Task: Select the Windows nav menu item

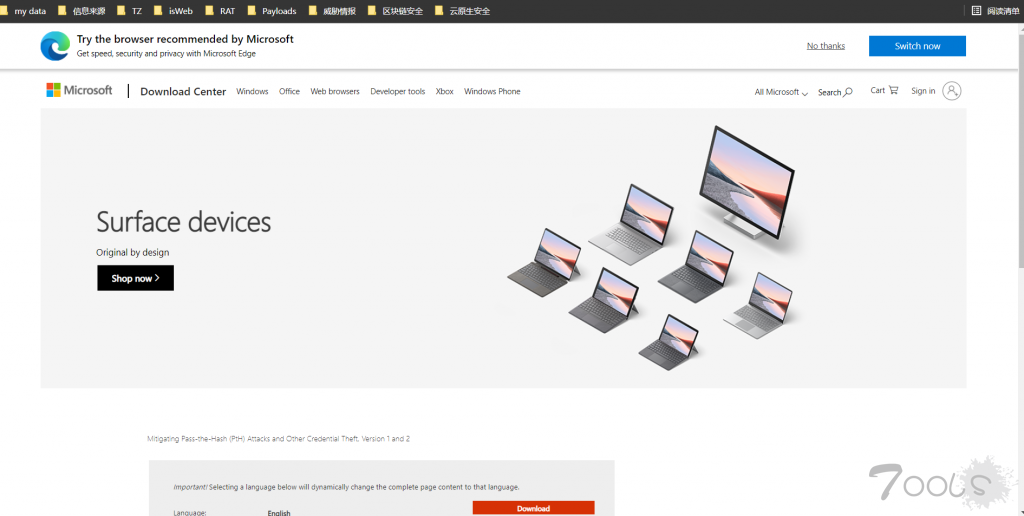Action: tap(252, 91)
